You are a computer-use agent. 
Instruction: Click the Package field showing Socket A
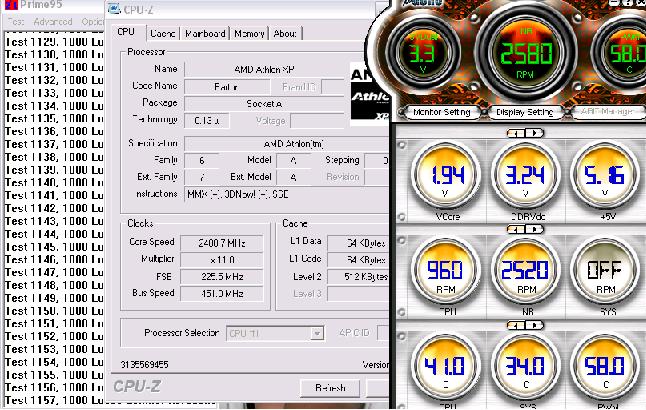point(264,104)
